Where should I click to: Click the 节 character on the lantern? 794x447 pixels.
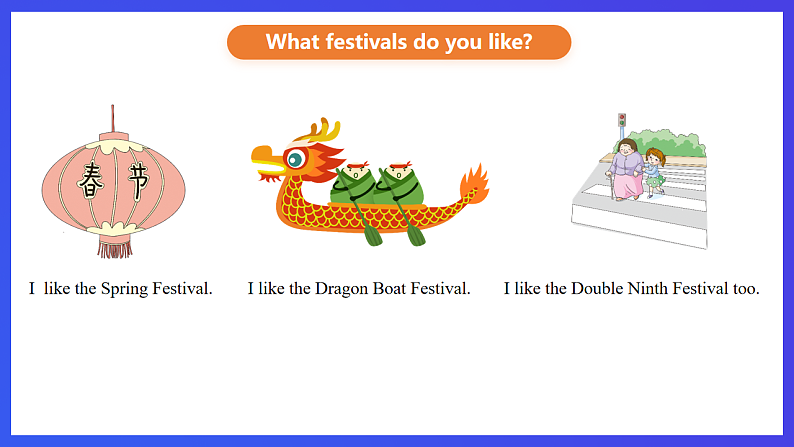pos(137,182)
